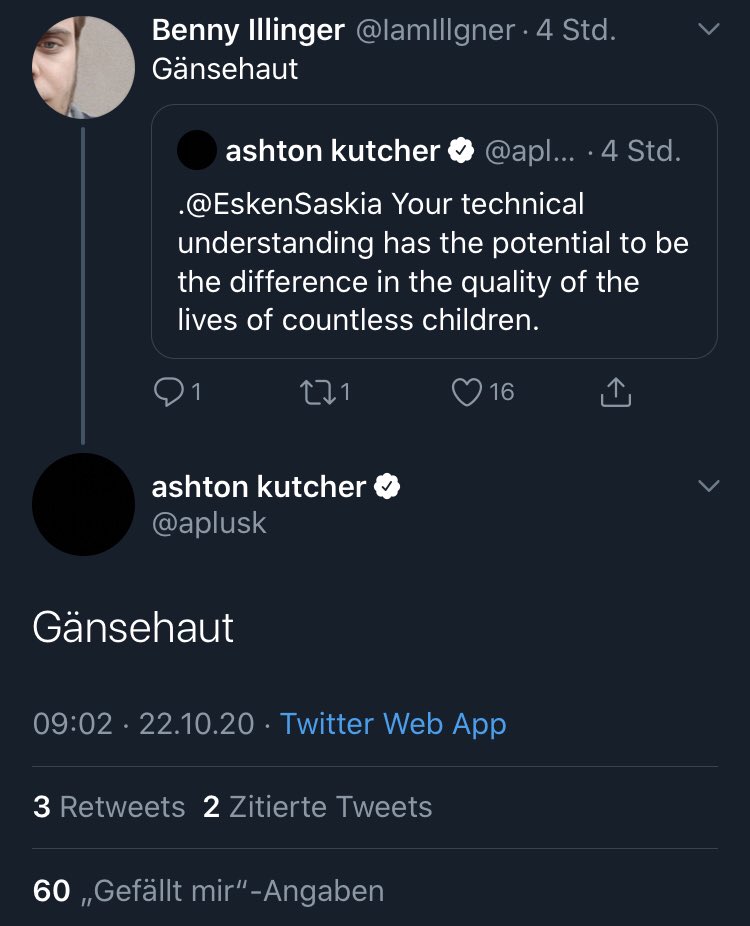
Task: Tap verified badge in quoted tweet header
Action: [461, 151]
